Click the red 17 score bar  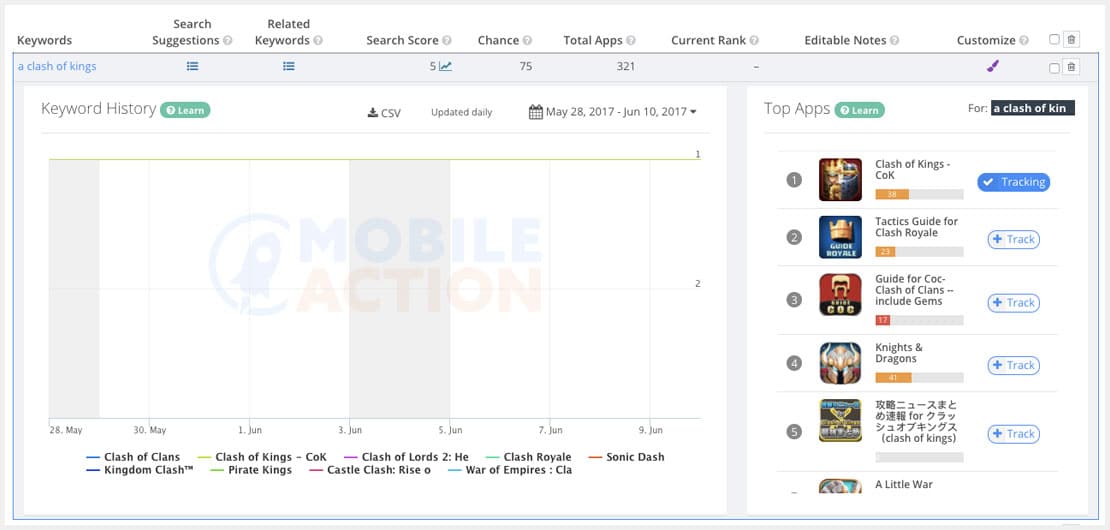pos(883,321)
